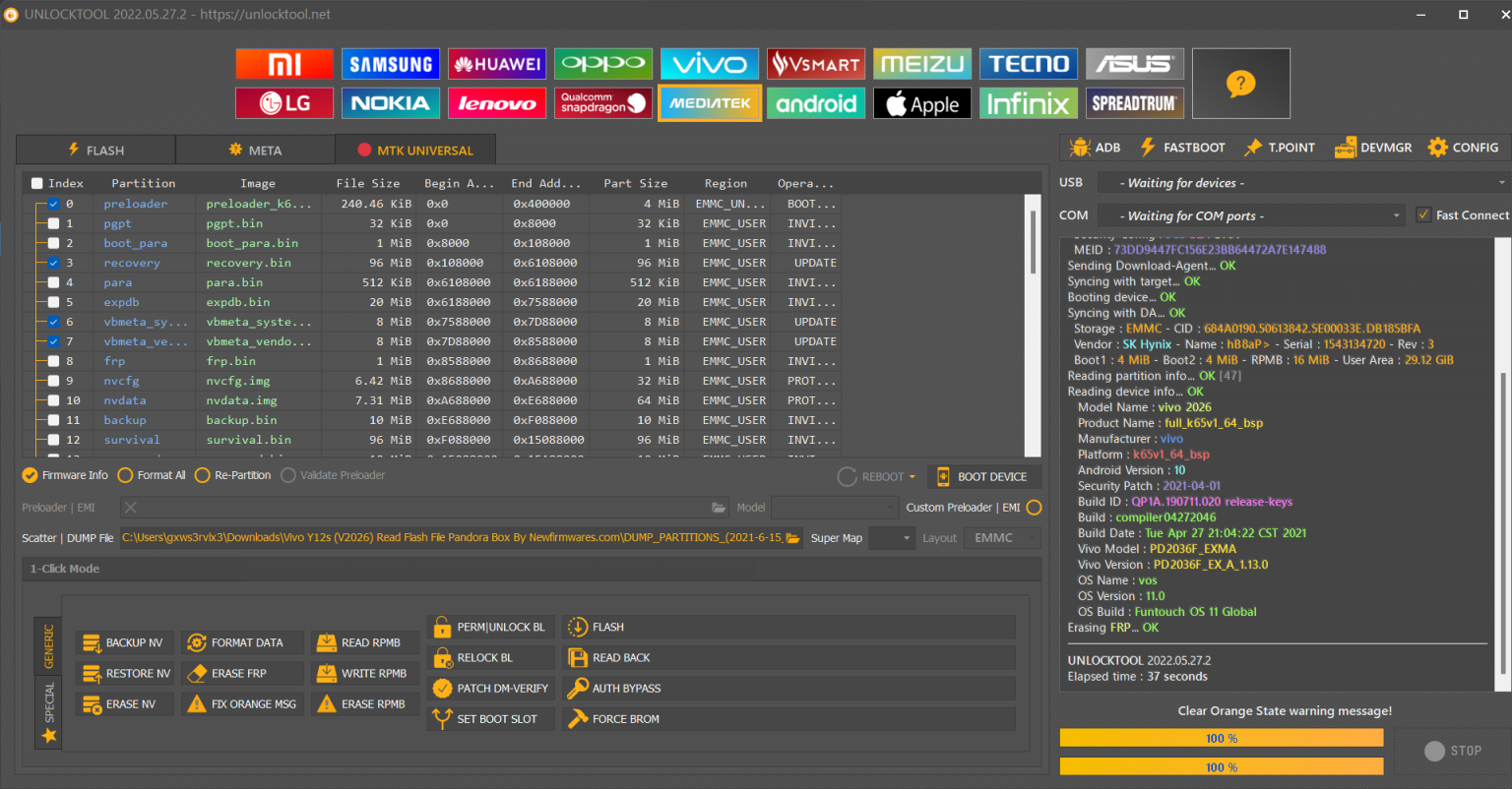The height and width of the screenshot is (789, 1512).
Task: Open the CONFIG settings
Action: pyautogui.click(x=1463, y=148)
